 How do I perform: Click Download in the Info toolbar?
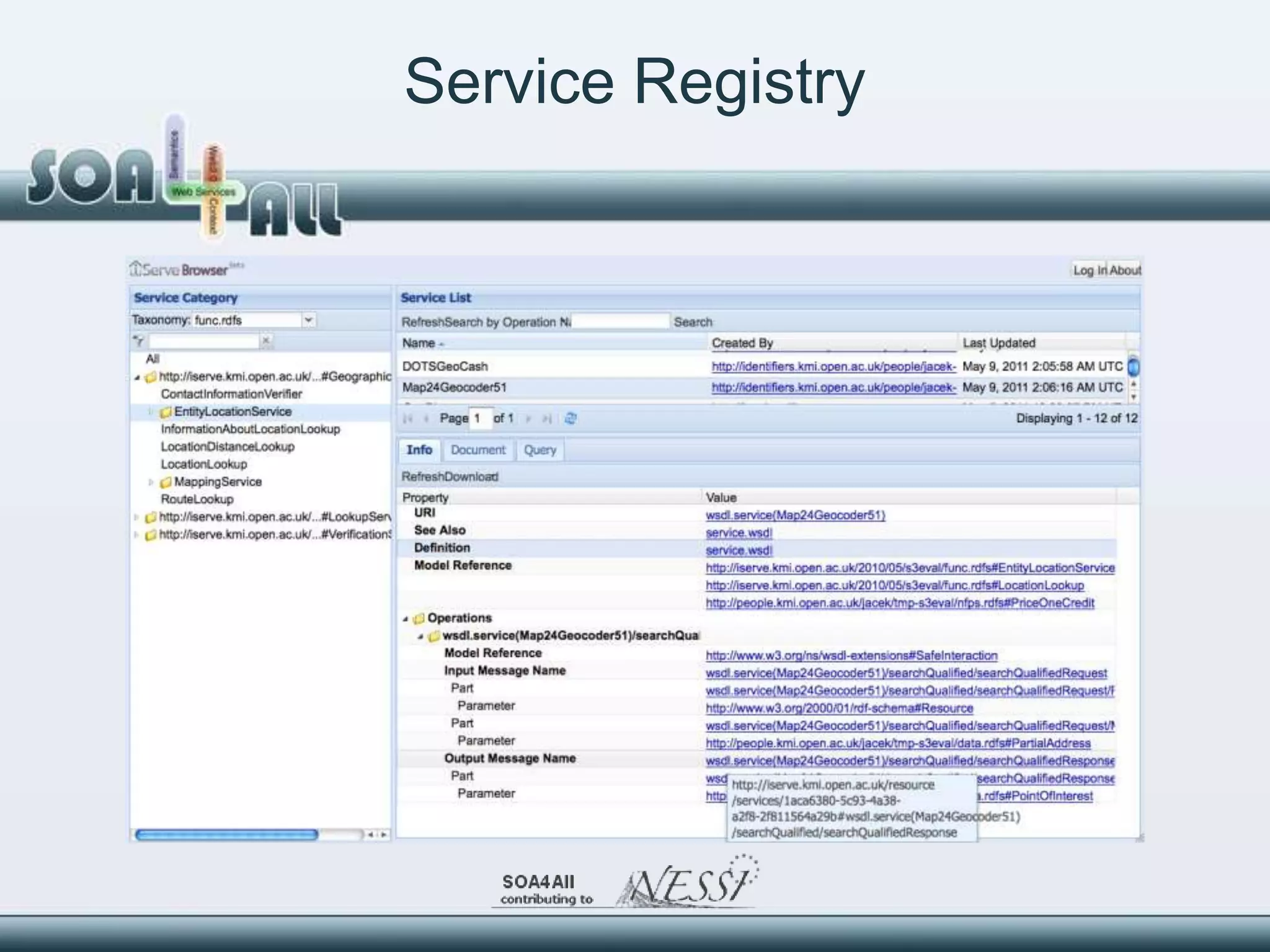pos(471,477)
